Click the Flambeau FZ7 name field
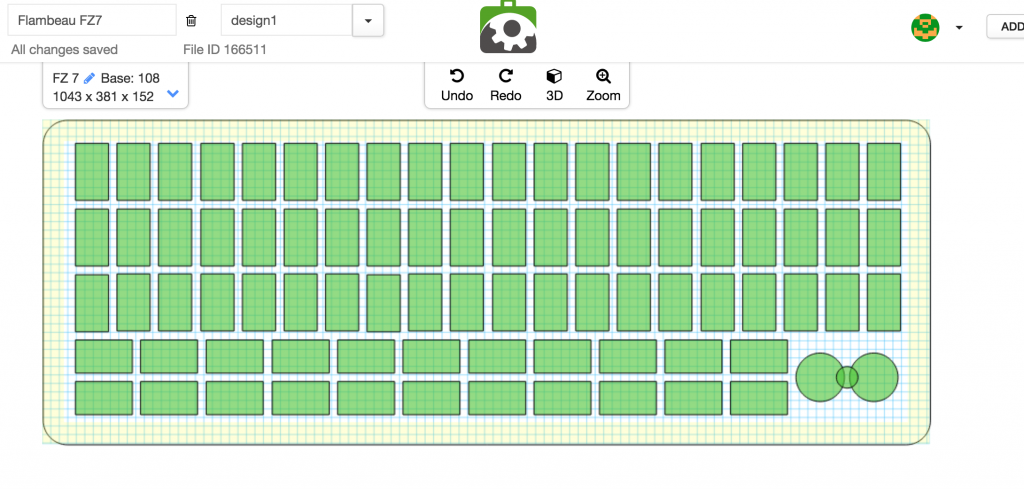1024x489 pixels. (92, 20)
